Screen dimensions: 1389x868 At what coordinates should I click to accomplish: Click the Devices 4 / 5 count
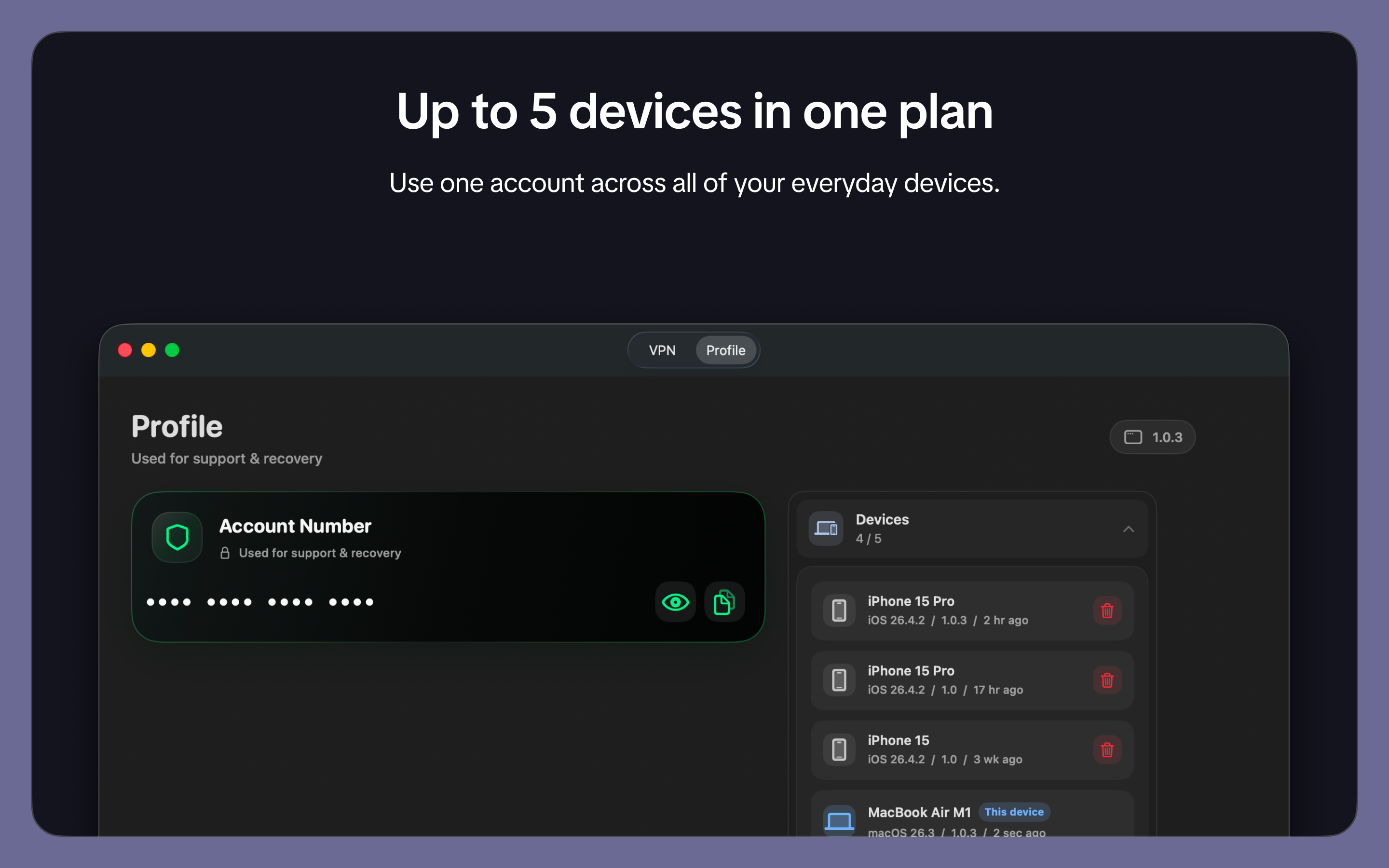point(869,539)
